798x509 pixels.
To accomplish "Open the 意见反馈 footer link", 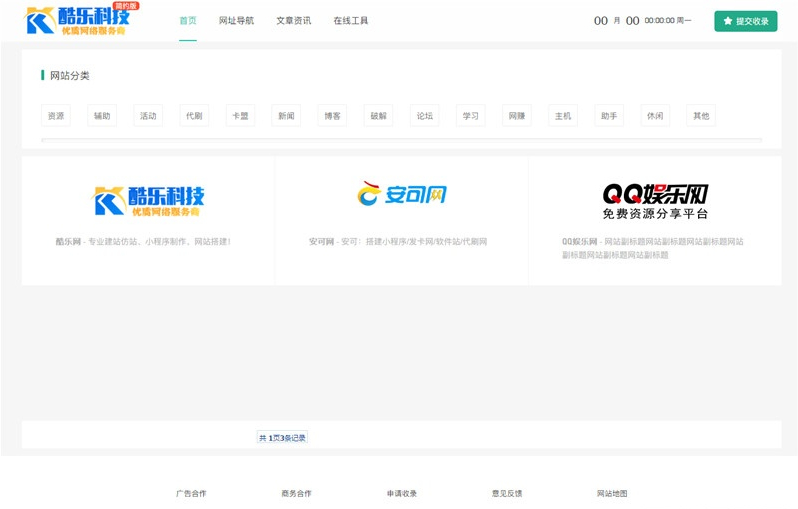I will (507, 493).
